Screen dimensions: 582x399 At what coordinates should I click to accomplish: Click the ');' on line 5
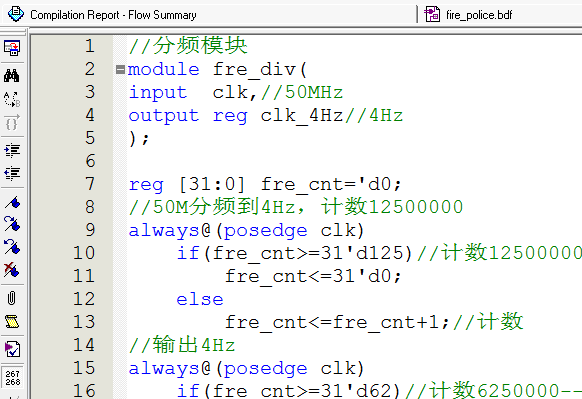point(139,138)
